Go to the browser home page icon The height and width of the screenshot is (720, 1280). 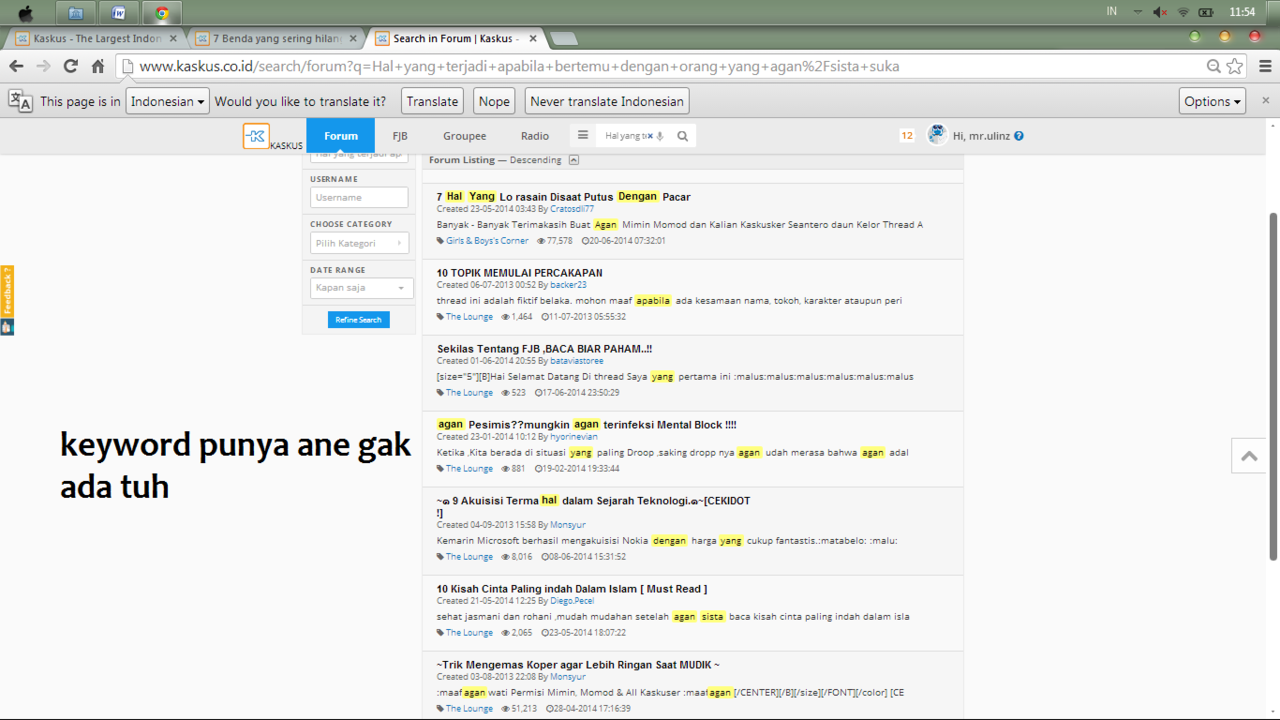[x=98, y=66]
